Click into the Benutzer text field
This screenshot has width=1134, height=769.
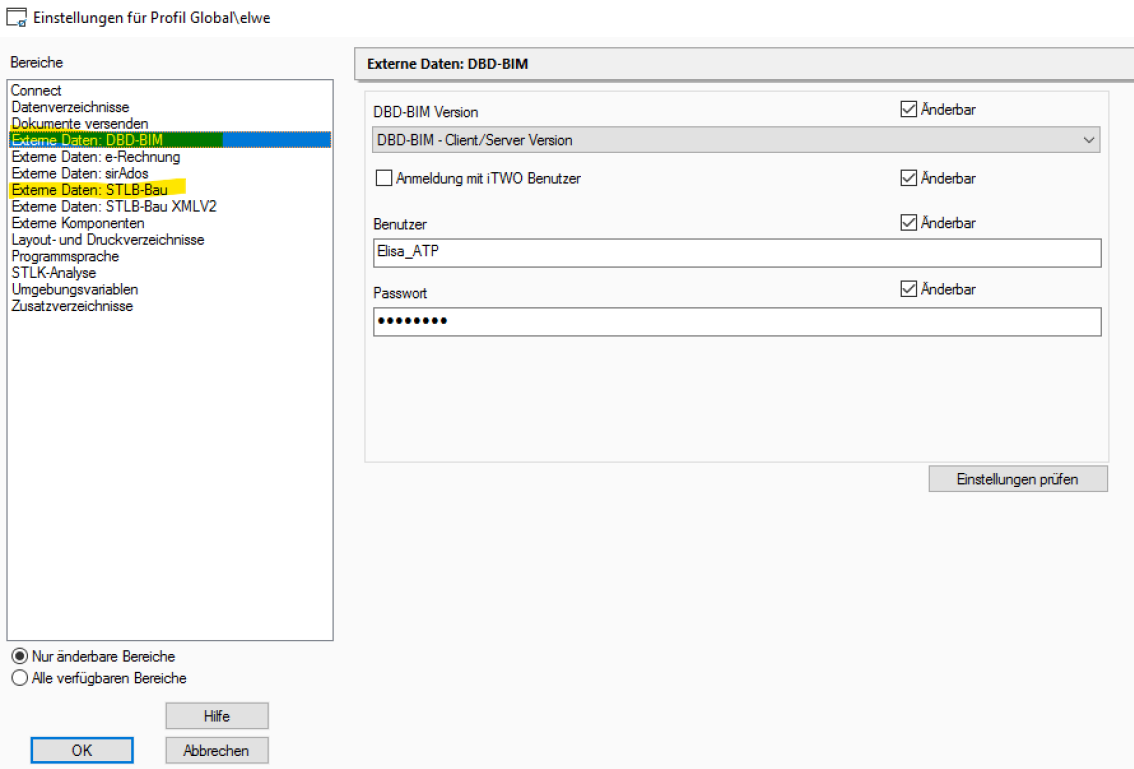[x=736, y=253]
